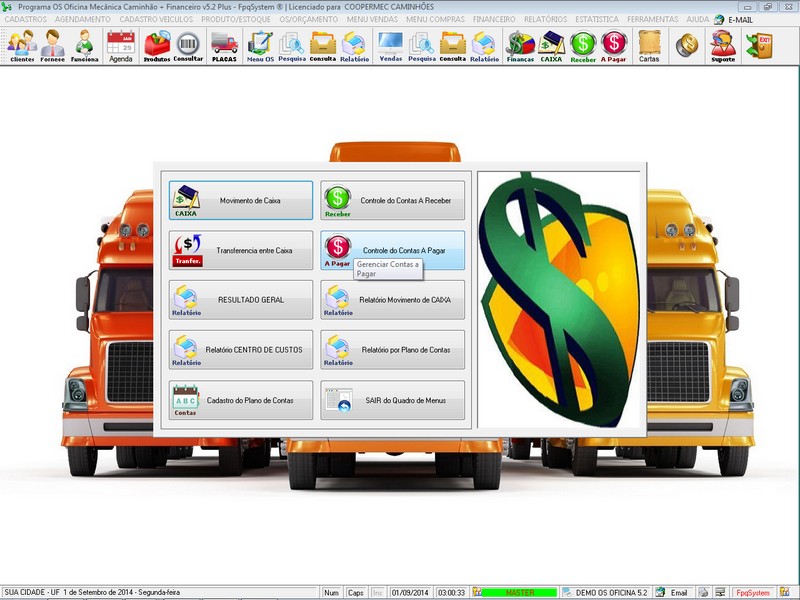800x600 pixels.
Task: Open the MENU COMPRAS menu
Action: pyautogui.click(x=435, y=19)
